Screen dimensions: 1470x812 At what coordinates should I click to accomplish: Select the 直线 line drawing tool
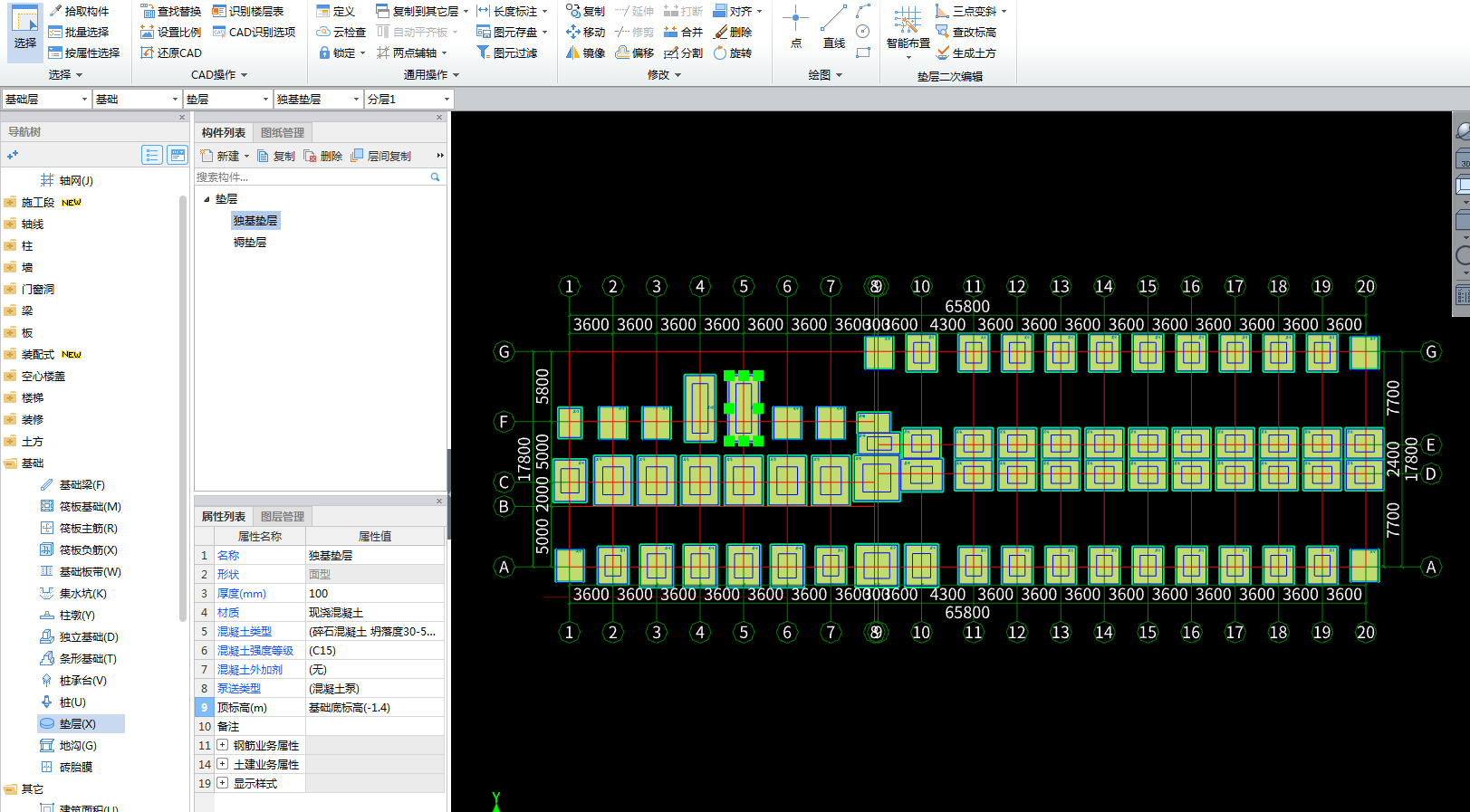(833, 27)
